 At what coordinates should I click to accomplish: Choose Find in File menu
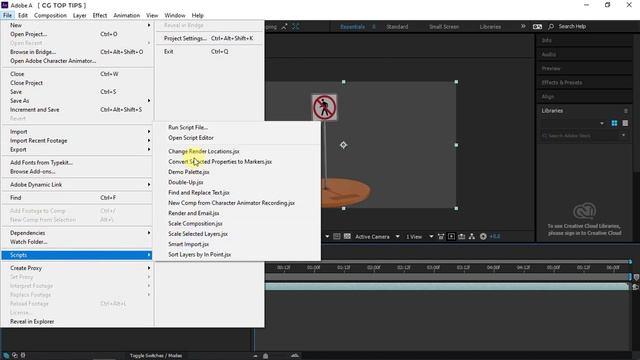(x=77, y=198)
